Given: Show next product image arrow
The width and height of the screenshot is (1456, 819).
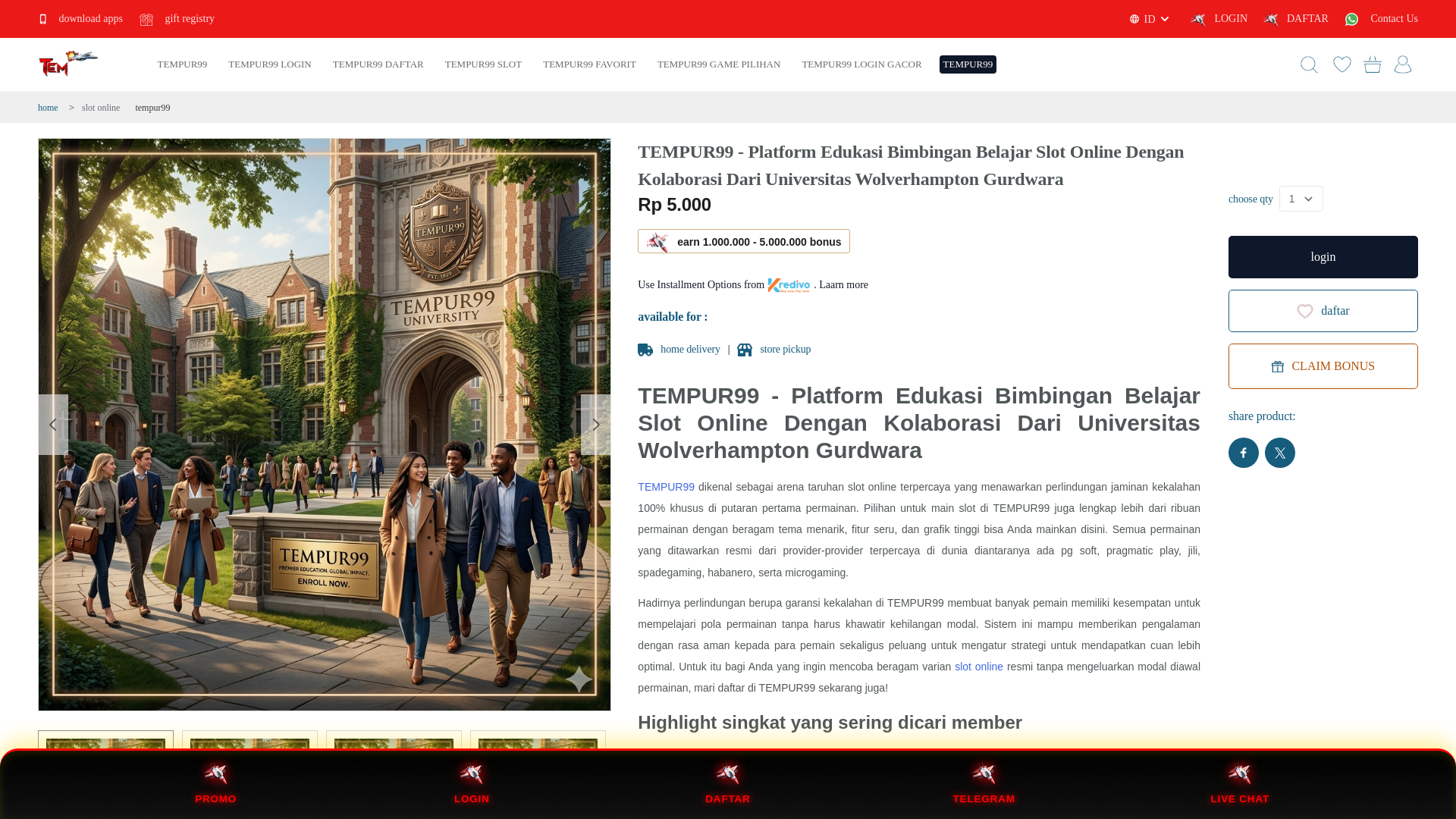Looking at the screenshot, I should (595, 425).
